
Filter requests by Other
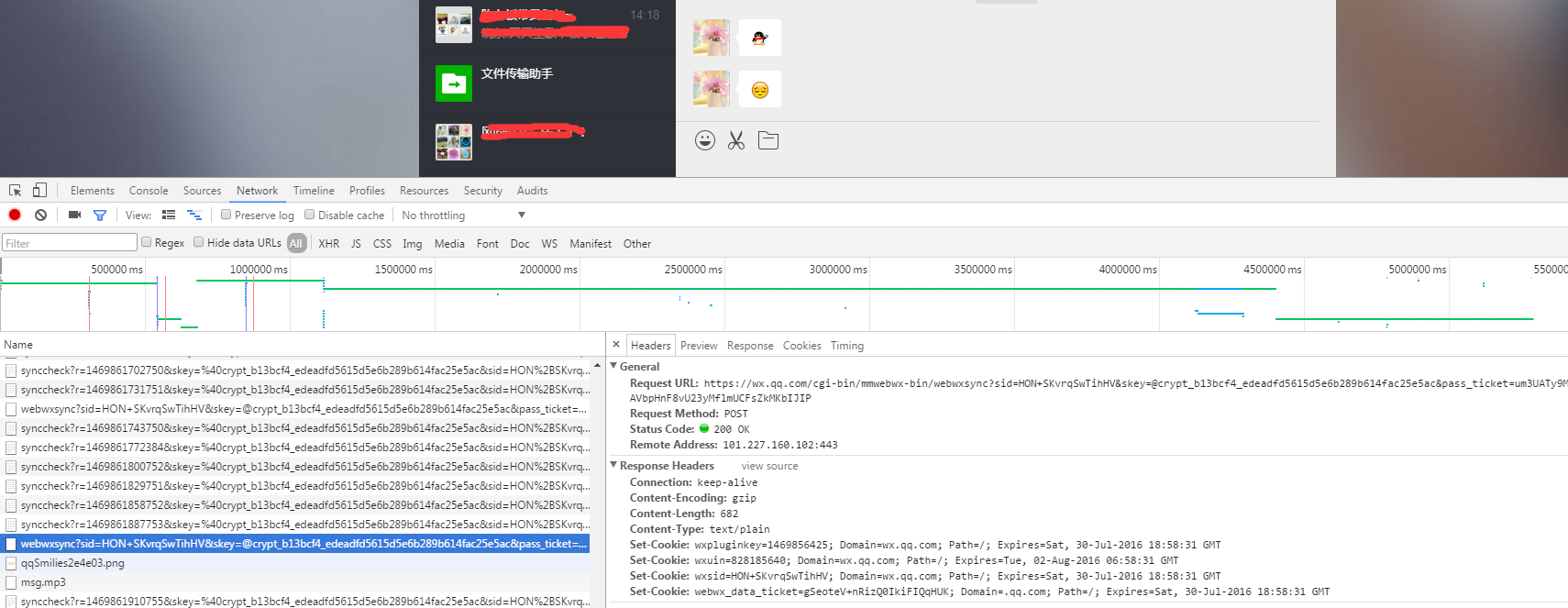tap(637, 243)
